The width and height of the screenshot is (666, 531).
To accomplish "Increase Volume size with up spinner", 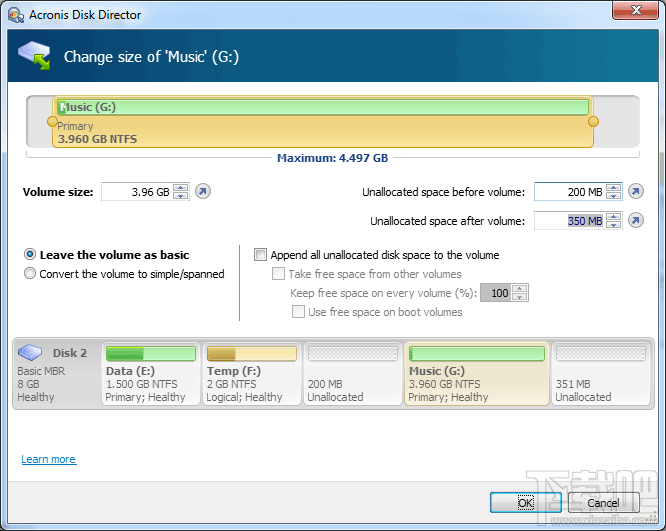I will click(x=181, y=188).
